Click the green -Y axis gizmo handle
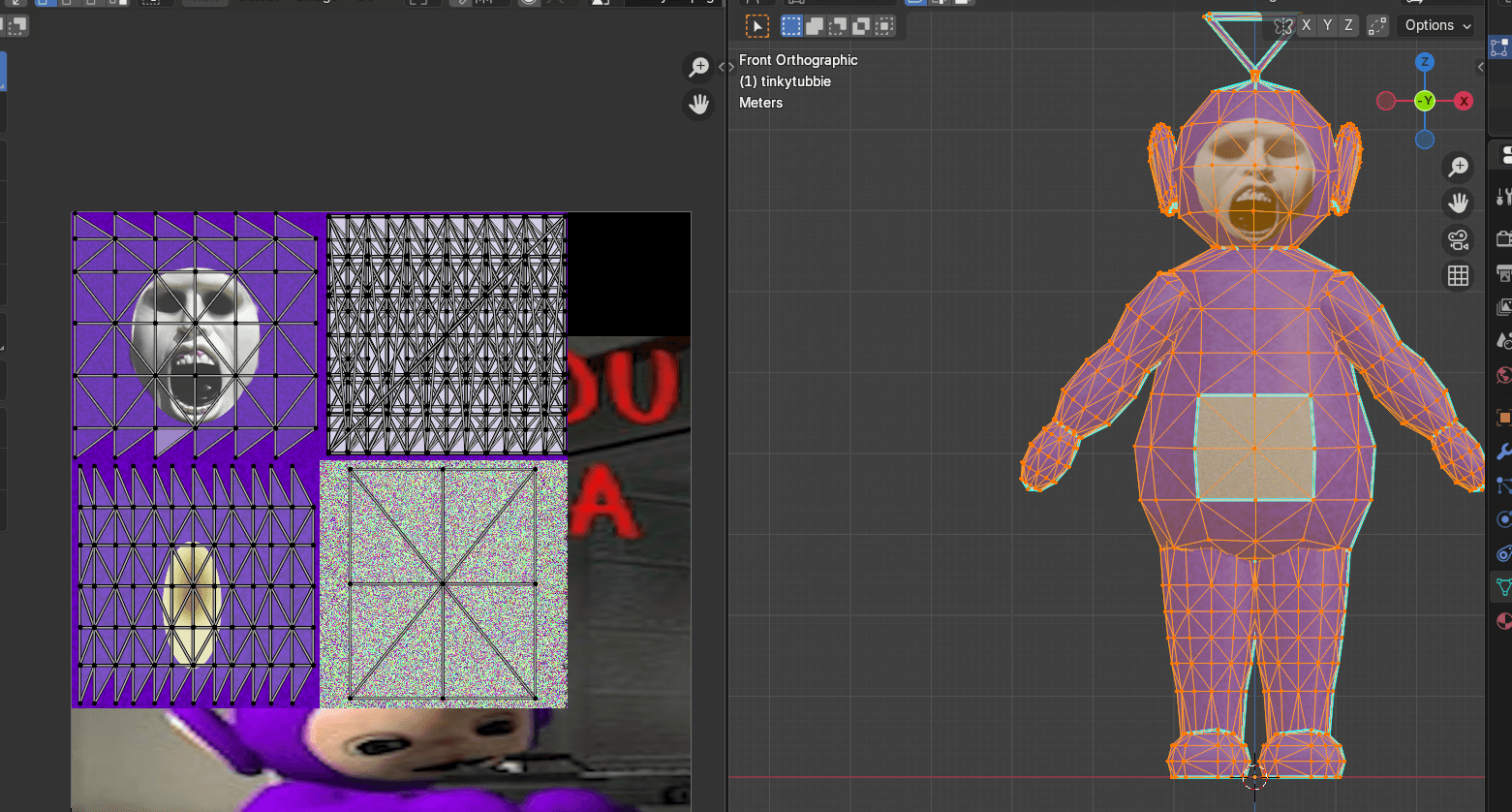1512x812 pixels. point(1424,101)
